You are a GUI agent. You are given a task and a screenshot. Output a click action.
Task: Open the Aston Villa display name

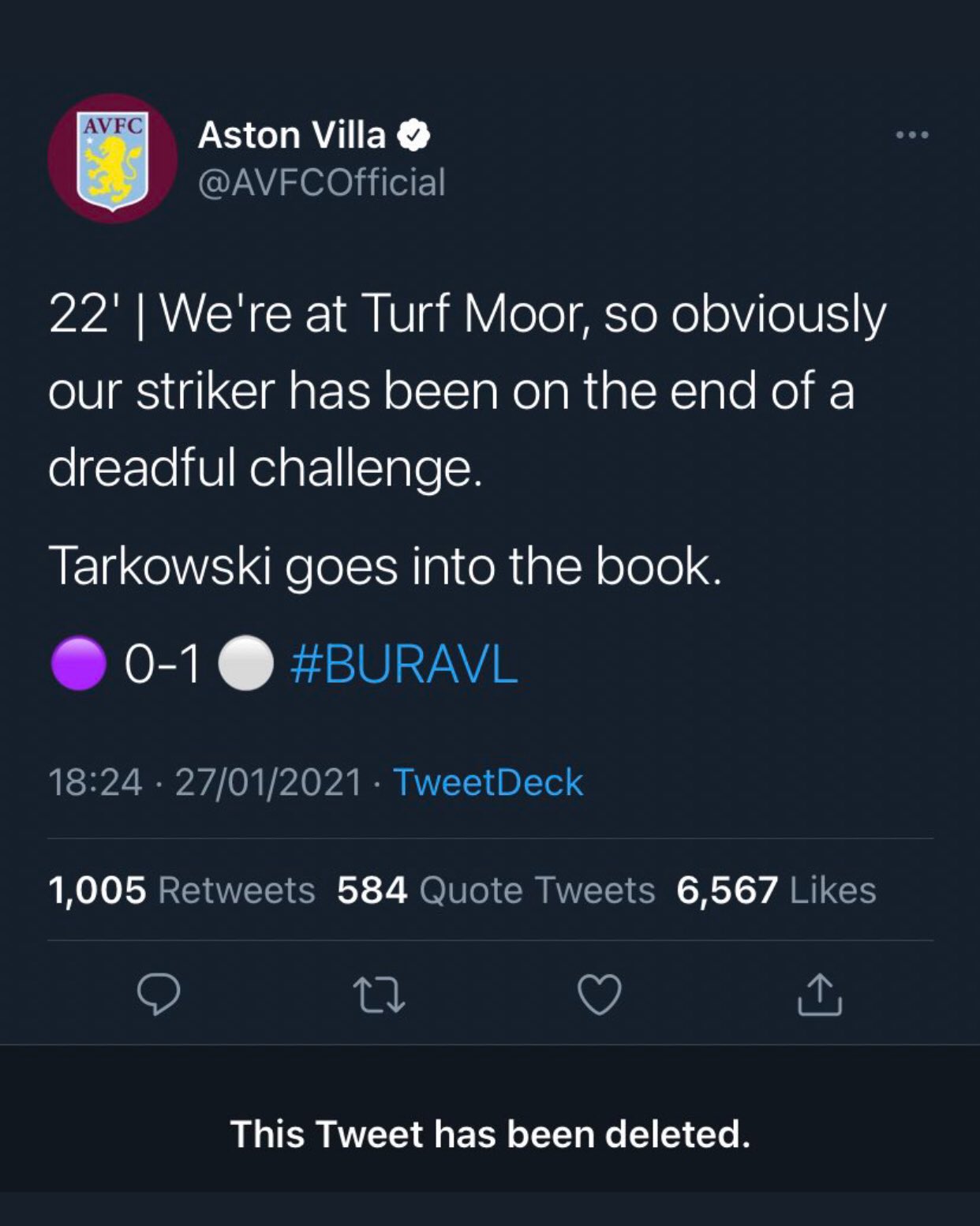292,135
